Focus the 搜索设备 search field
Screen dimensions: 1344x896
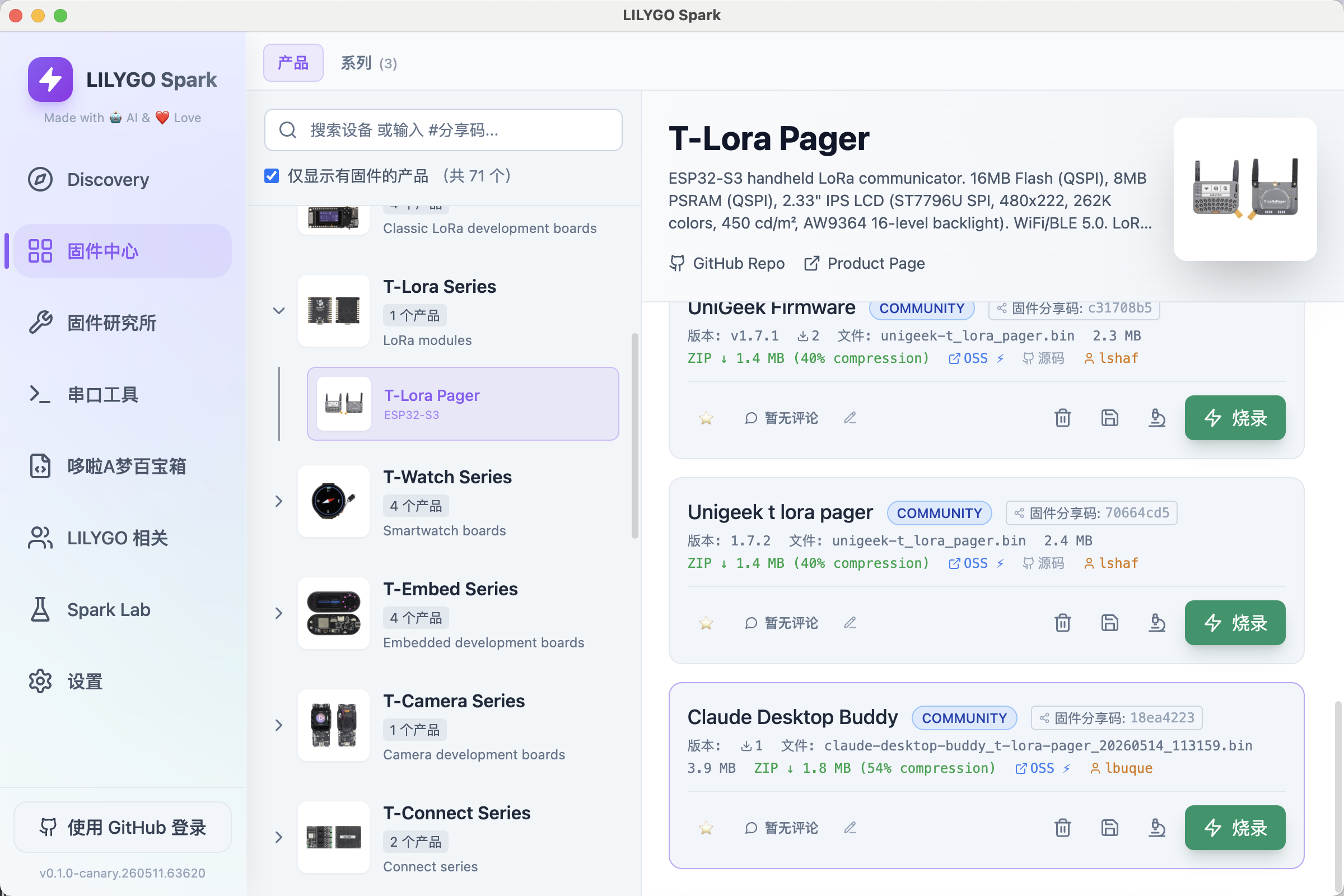click(444, 130)
